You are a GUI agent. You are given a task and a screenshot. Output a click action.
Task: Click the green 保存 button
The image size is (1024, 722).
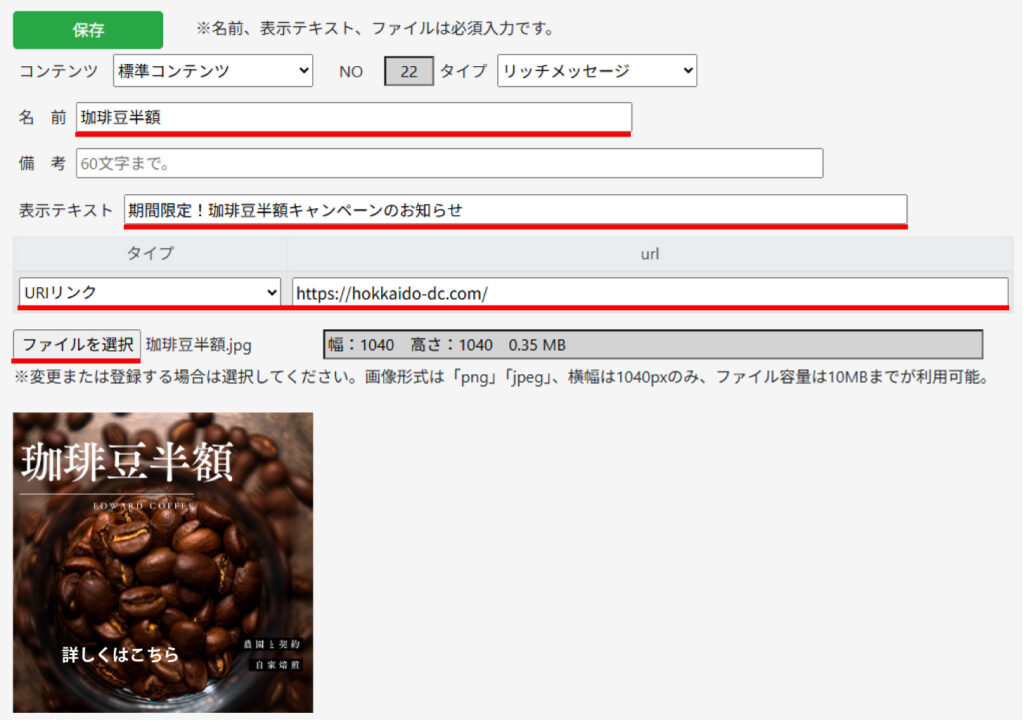(88, 30)
